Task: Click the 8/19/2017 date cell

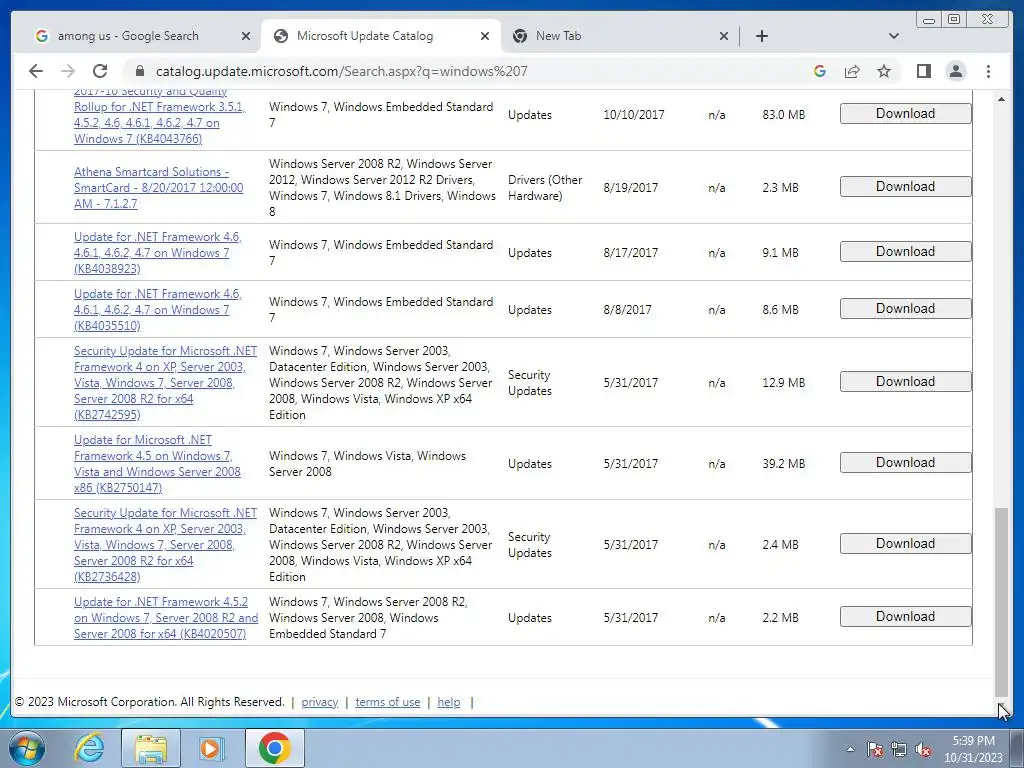Action: click(630, 187)
